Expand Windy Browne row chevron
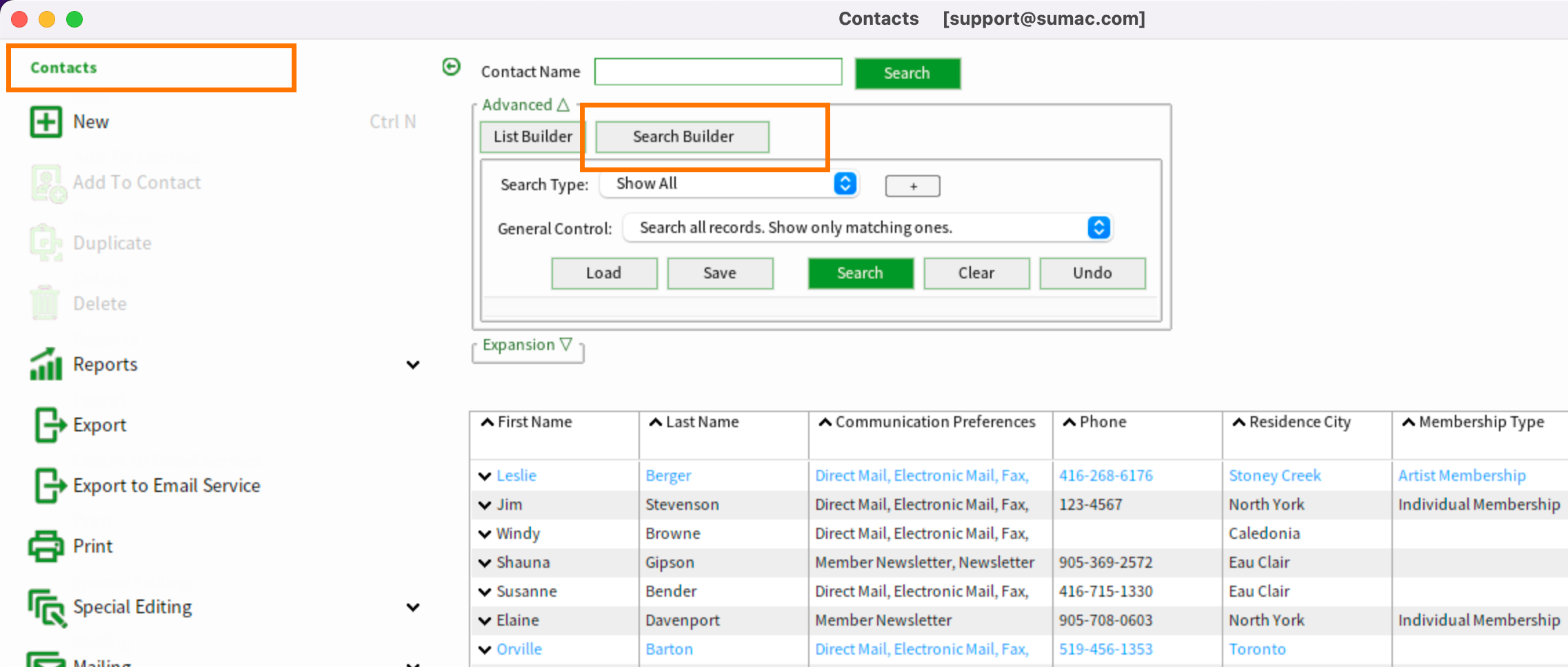1568x667 pixels. [485, 534]
